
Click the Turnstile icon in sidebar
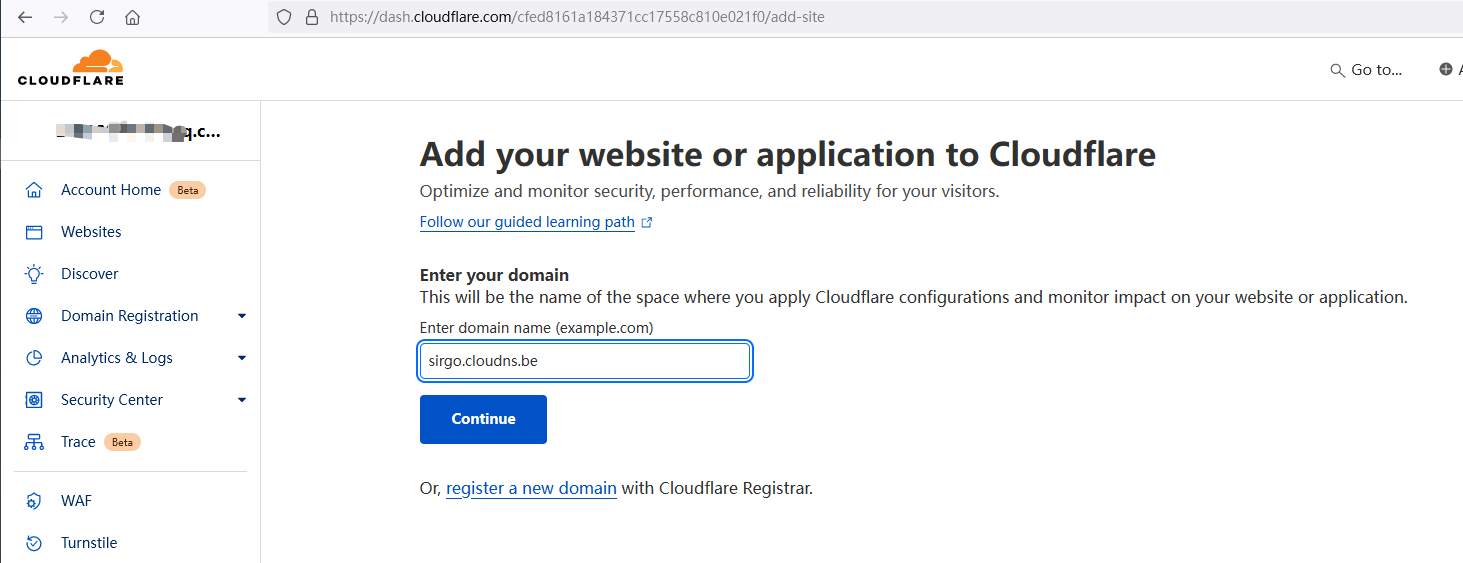[34, 543]
